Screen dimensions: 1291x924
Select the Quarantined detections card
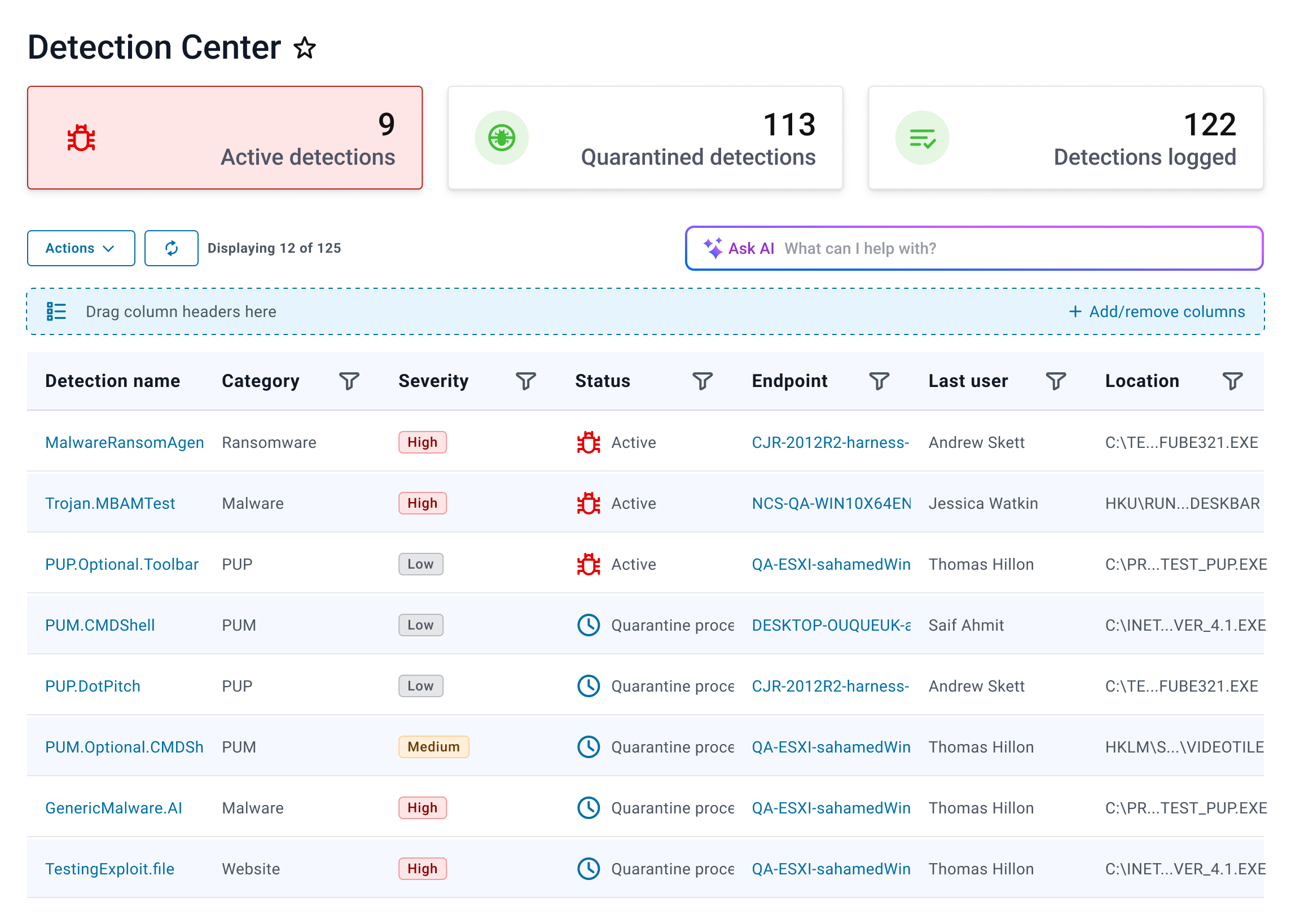644,138
